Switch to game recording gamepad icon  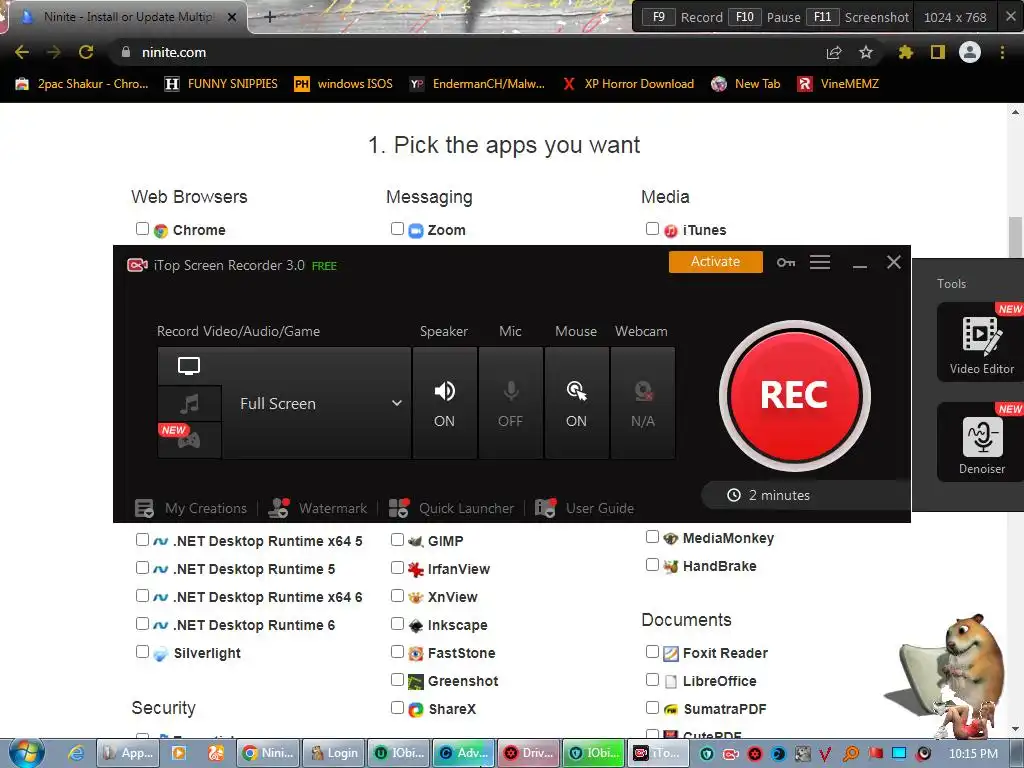click(x=189, y=440)
